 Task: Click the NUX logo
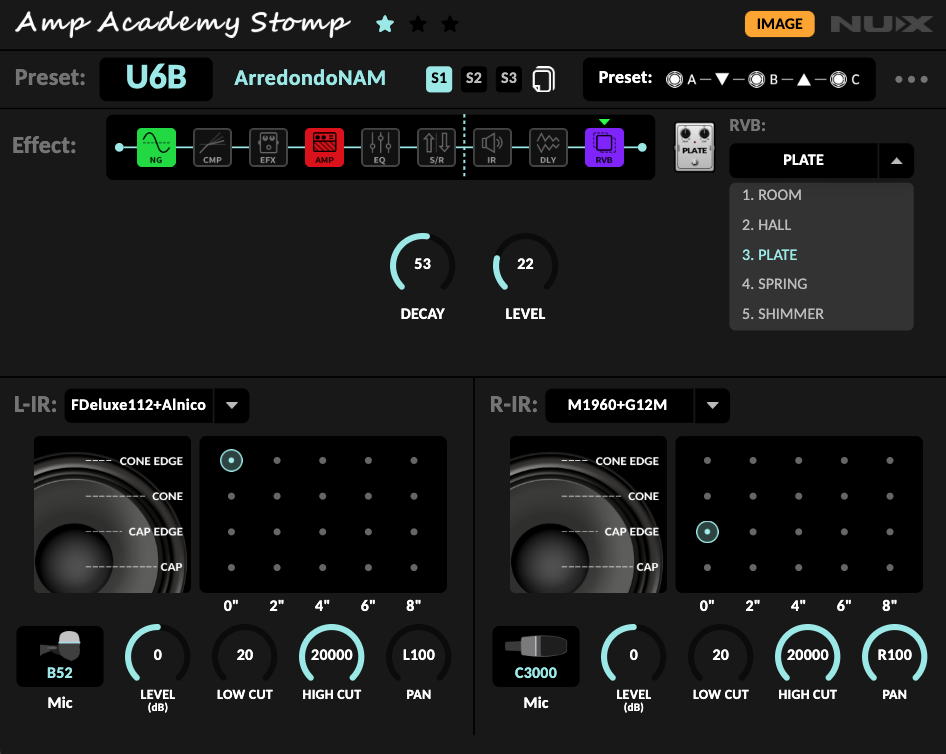tap(881, 24)
